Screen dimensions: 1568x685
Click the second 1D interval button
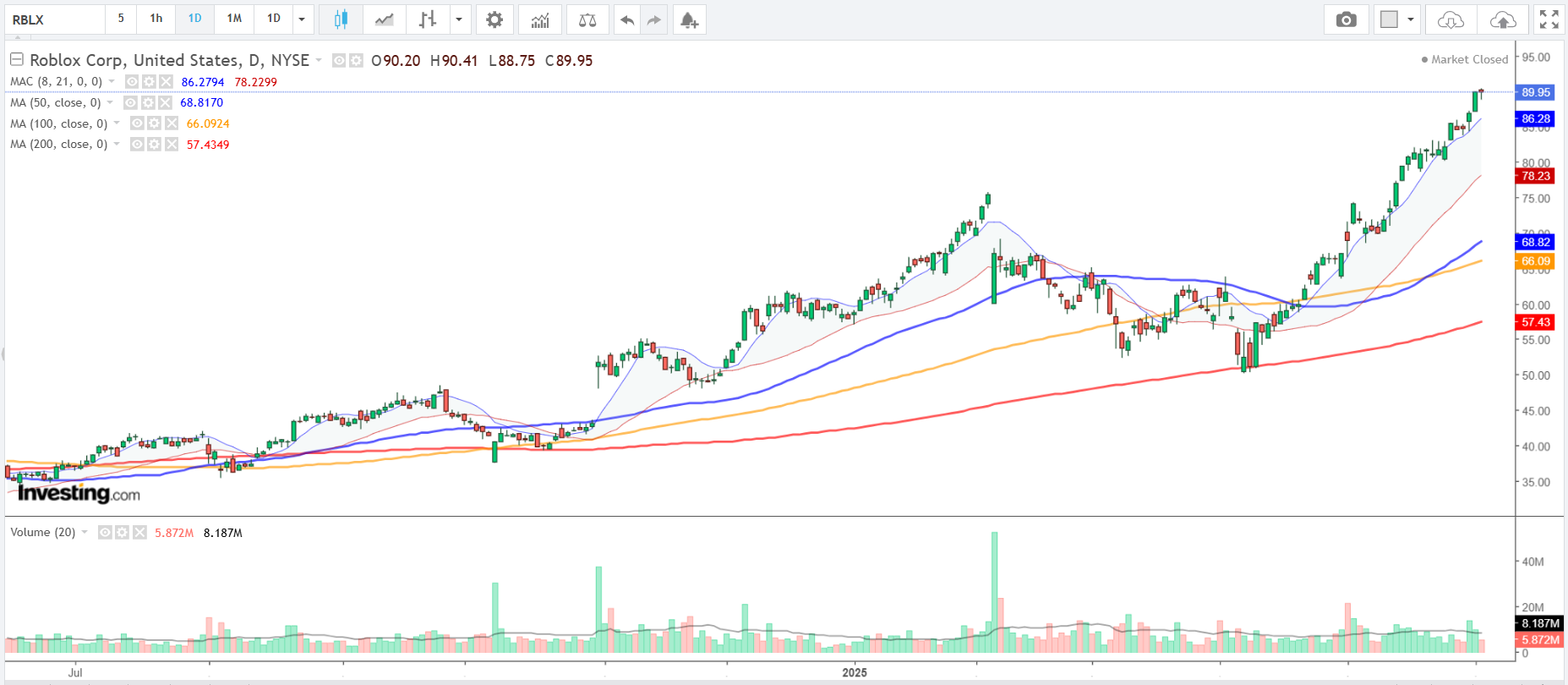(x=274, y=19)
